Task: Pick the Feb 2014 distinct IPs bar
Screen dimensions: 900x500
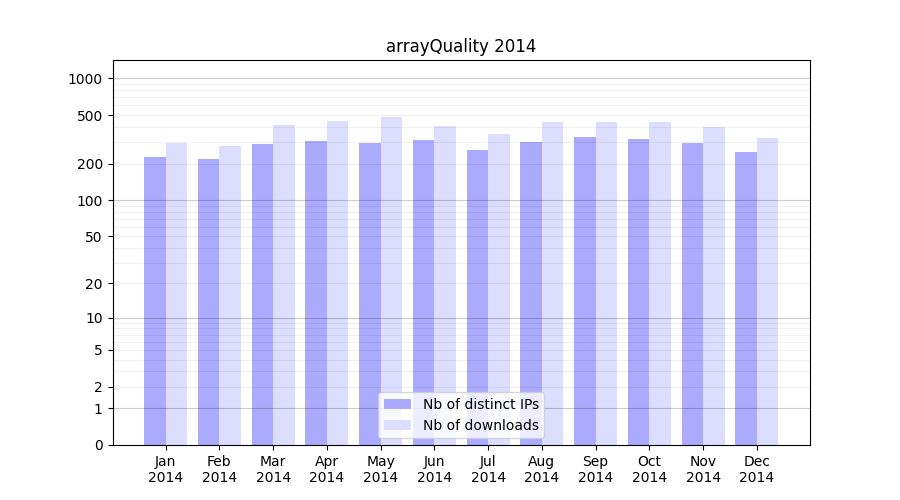Action: tap(208, 301)
